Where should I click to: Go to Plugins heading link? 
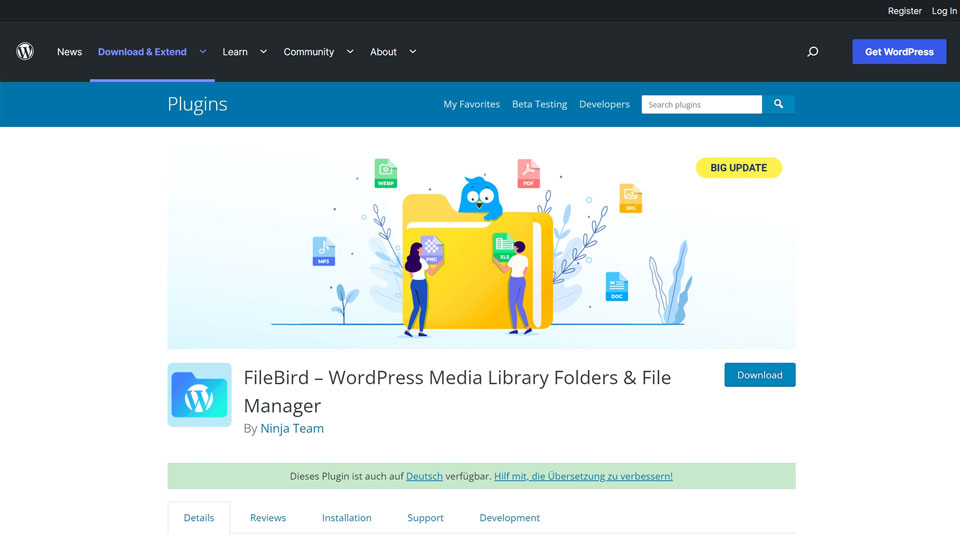(x=197, y=104)
